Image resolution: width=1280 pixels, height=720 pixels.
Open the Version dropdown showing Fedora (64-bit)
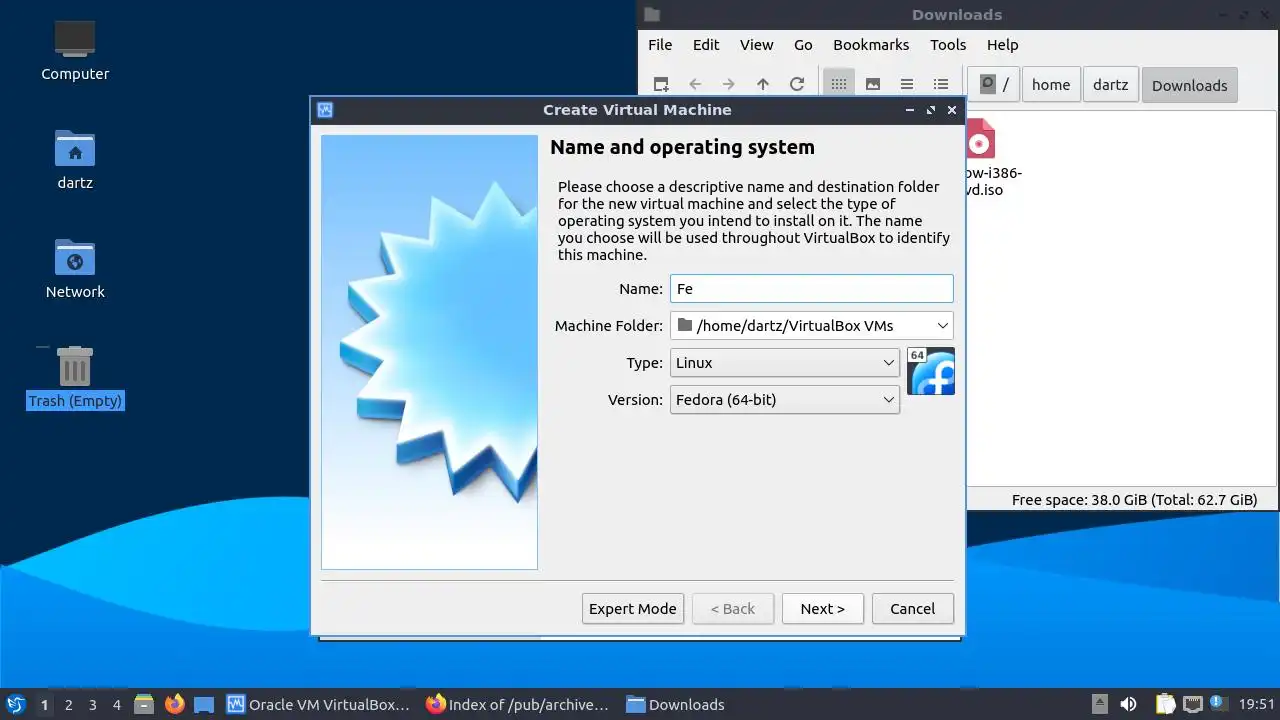(784, 400)
